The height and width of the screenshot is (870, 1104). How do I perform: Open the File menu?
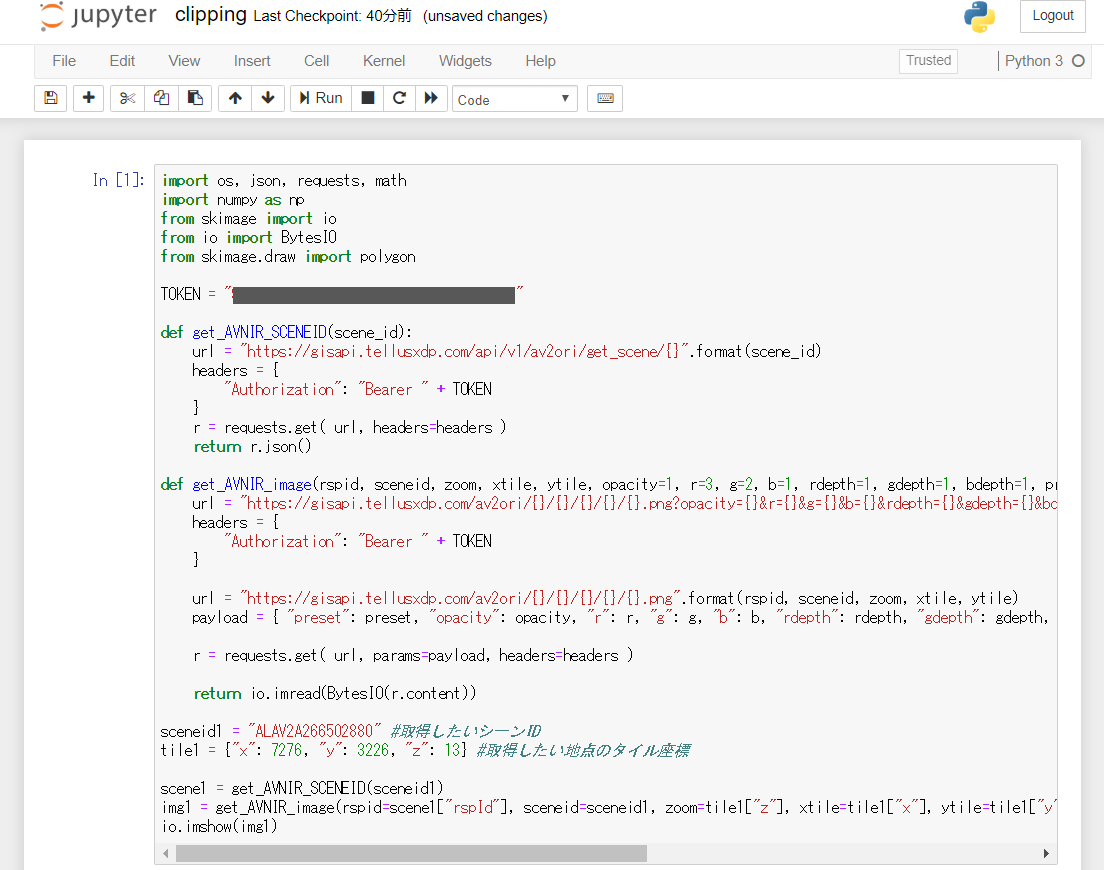coord(64,61)
